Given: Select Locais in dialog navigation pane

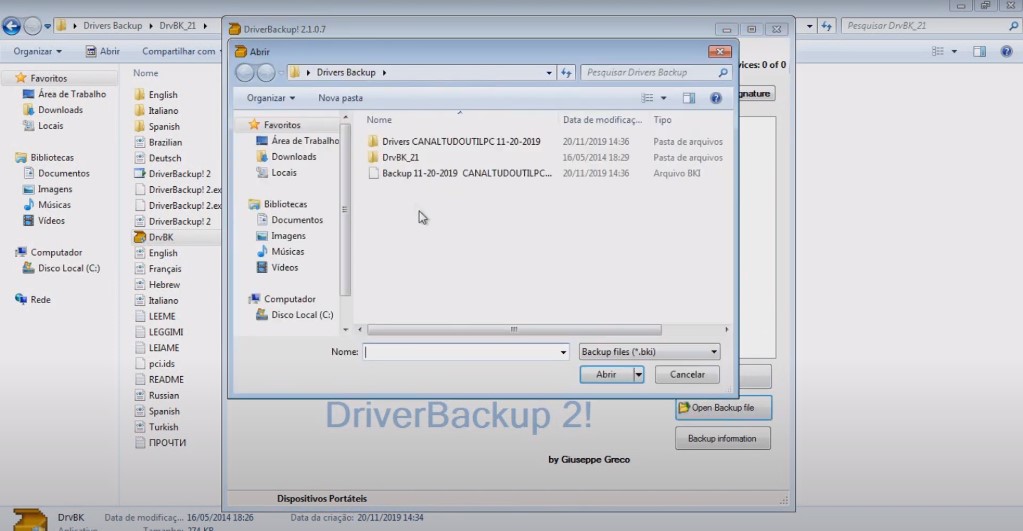Looking at the screenshot, I should (284, 173).
